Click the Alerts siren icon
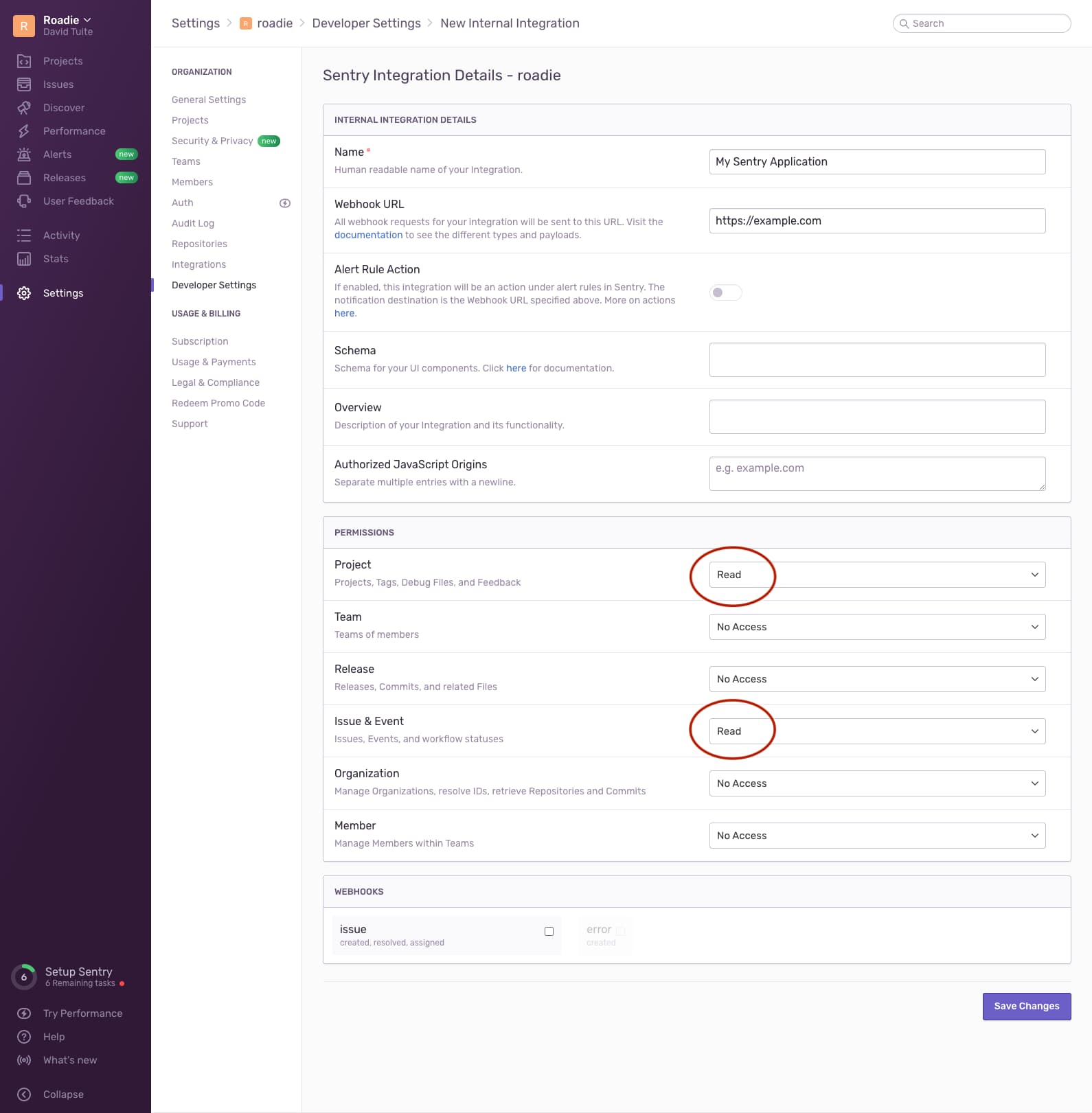The width and height of the screenshot is (1092, 1113). [x=24, y=154]
